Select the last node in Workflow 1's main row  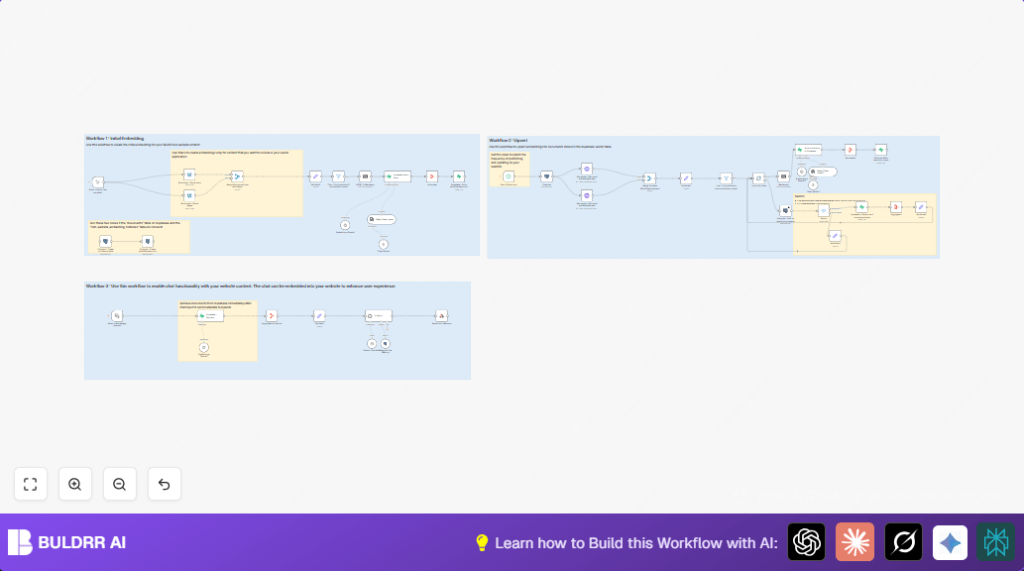[x=458, y=176]
